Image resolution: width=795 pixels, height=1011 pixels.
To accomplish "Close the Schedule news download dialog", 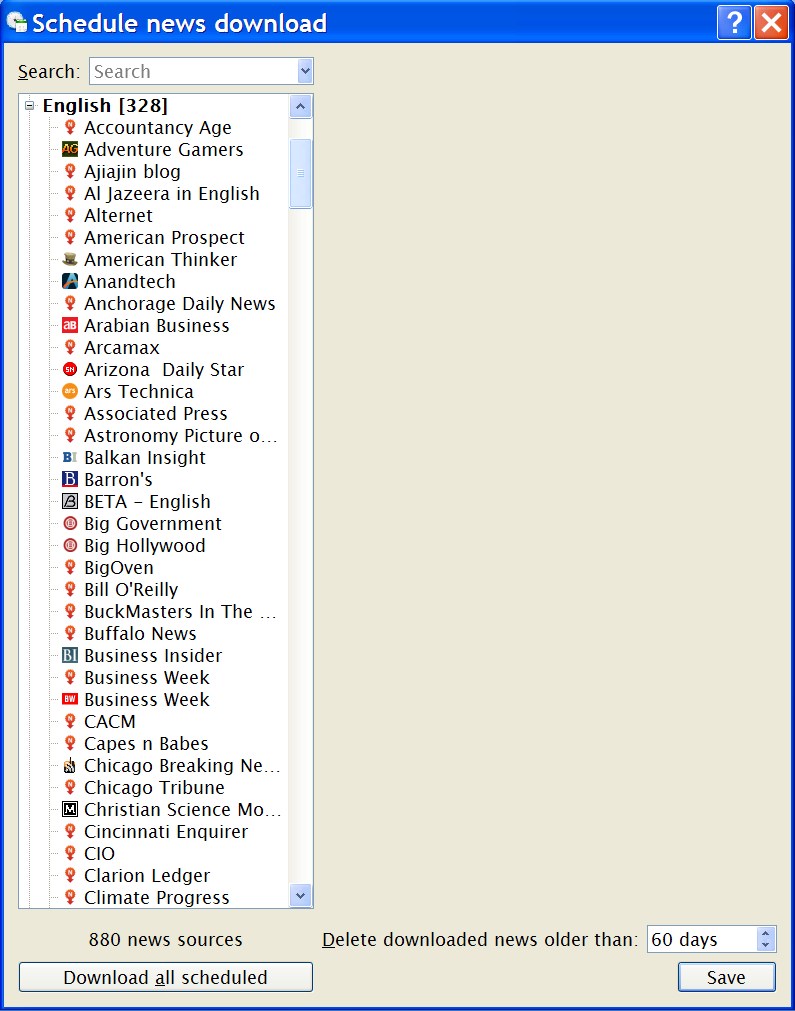I will tap(771, 23).
